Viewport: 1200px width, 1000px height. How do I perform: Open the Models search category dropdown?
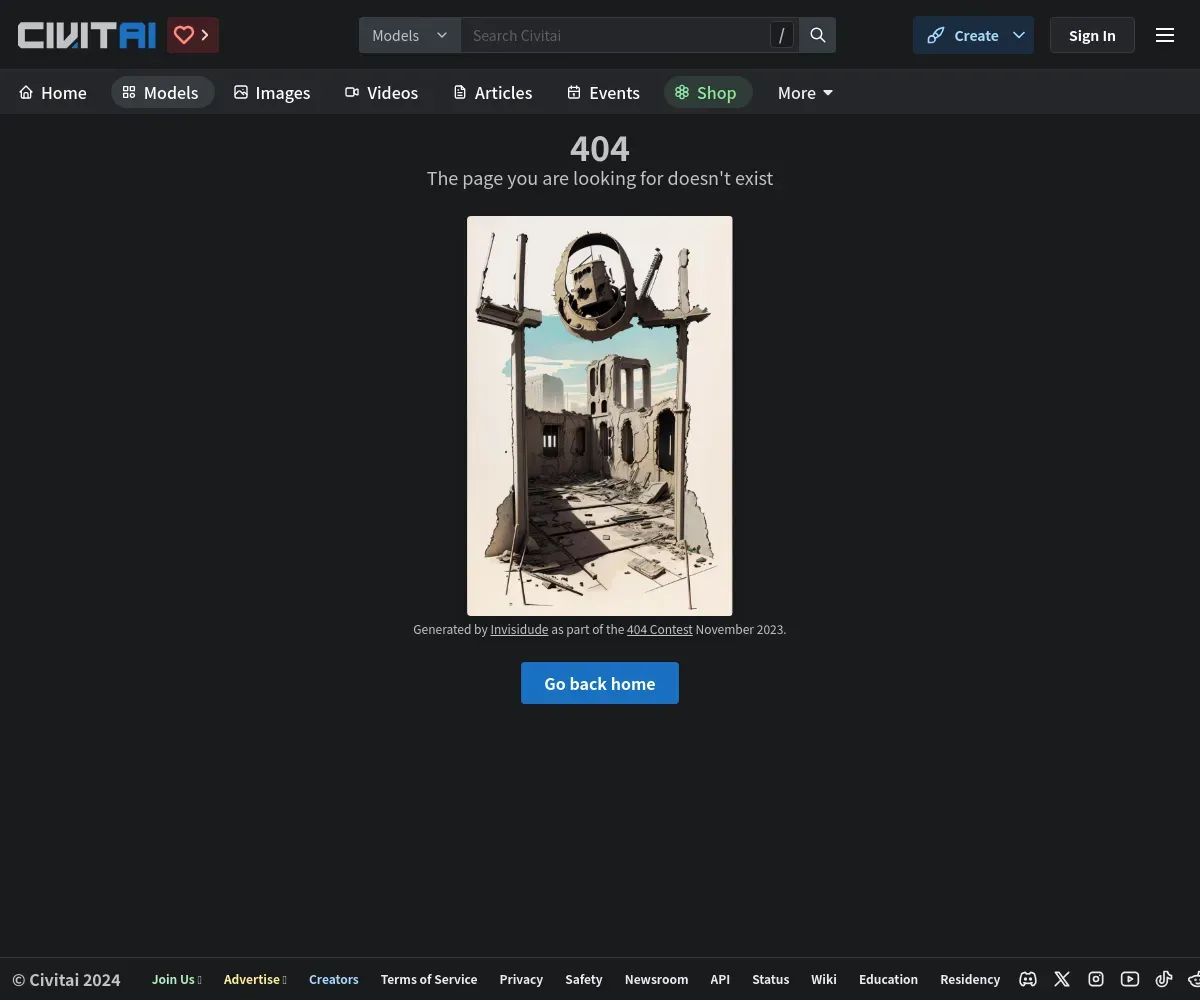click(x=410, y=35)
